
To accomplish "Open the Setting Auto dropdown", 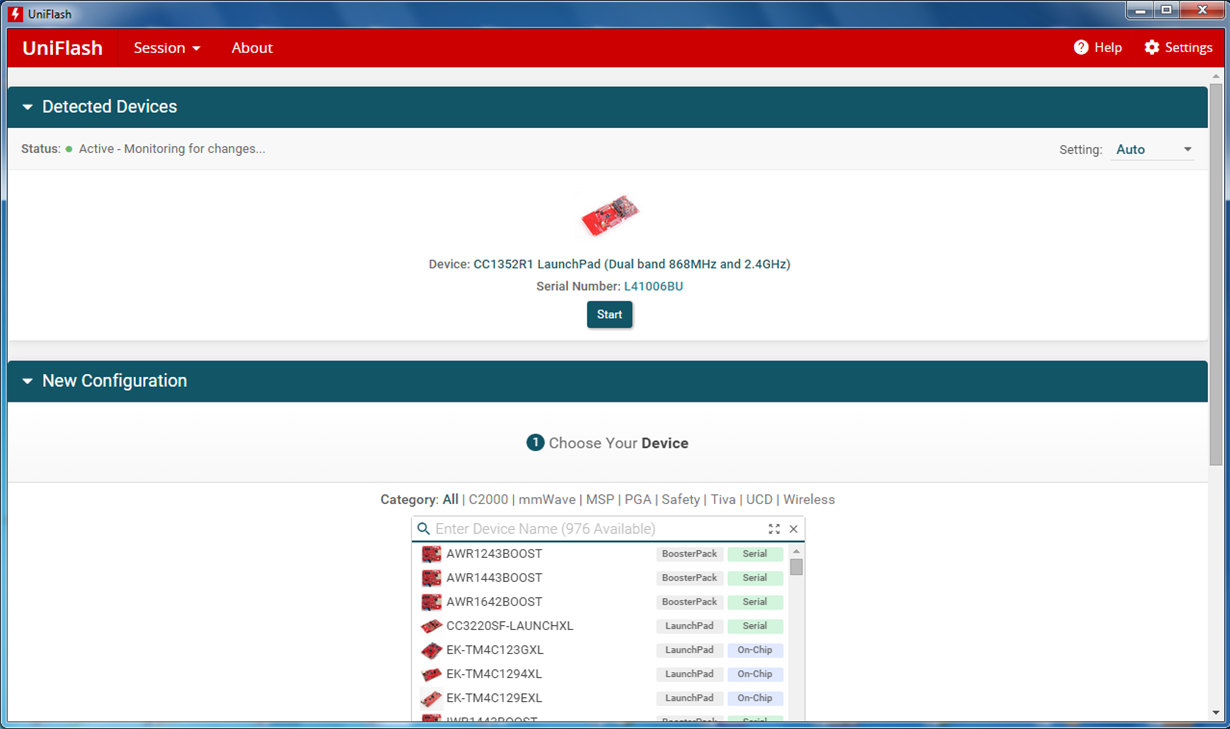I will click(1153, 149).
